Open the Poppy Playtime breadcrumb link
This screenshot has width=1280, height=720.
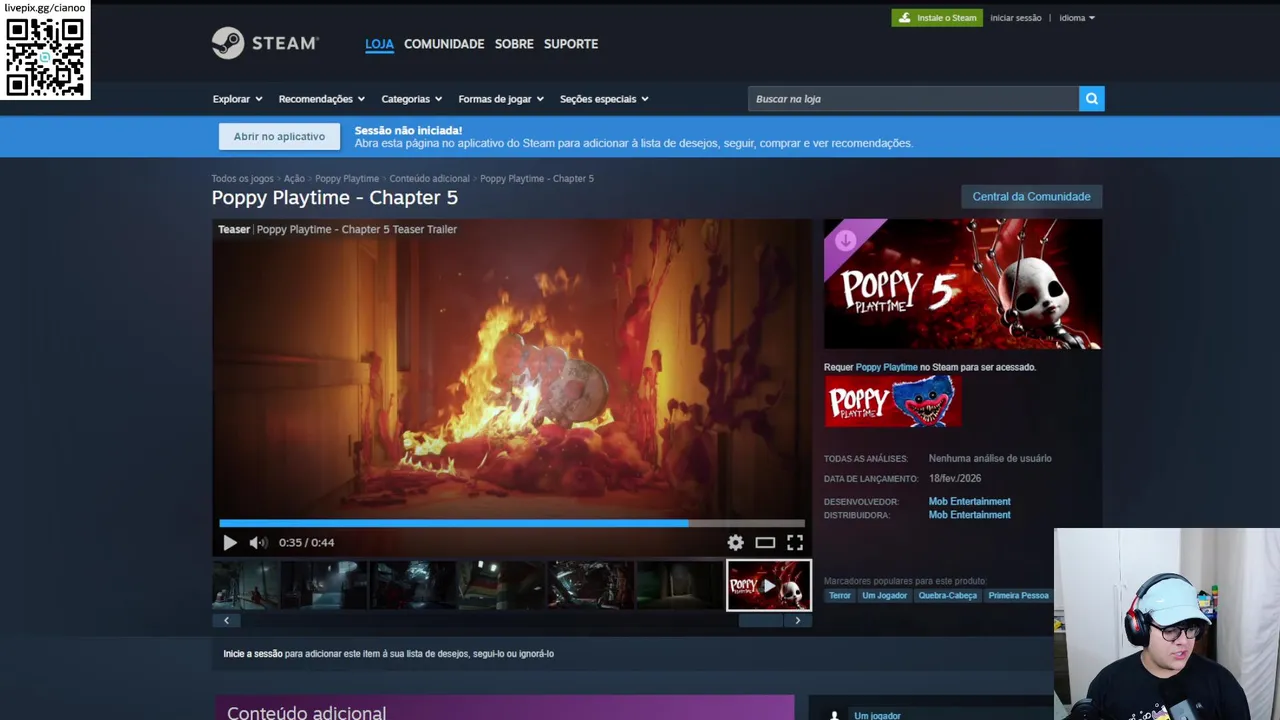[347, 179]
